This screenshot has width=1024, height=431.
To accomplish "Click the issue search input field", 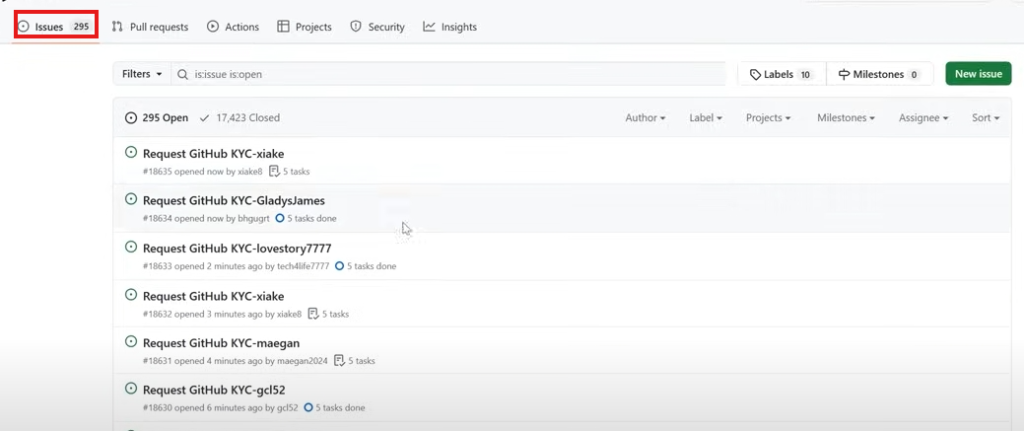I will tap(450, 74).
